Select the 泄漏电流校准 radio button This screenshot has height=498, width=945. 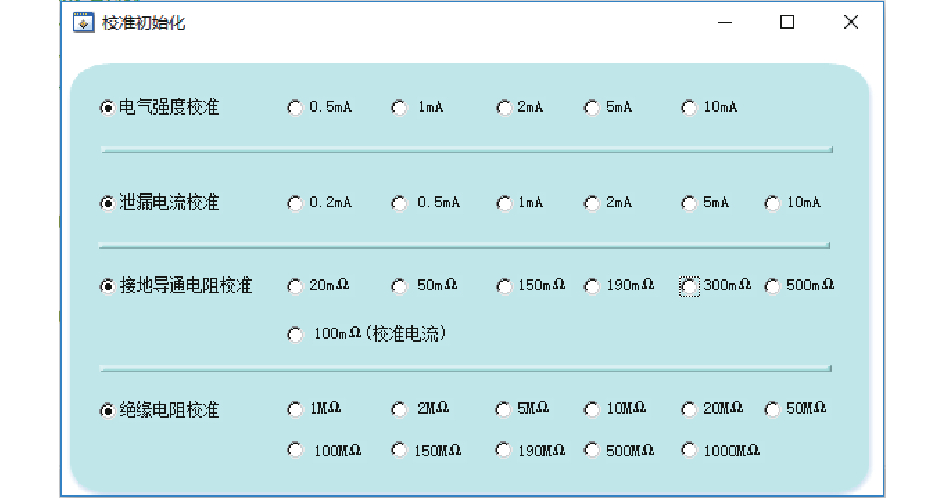107,203
